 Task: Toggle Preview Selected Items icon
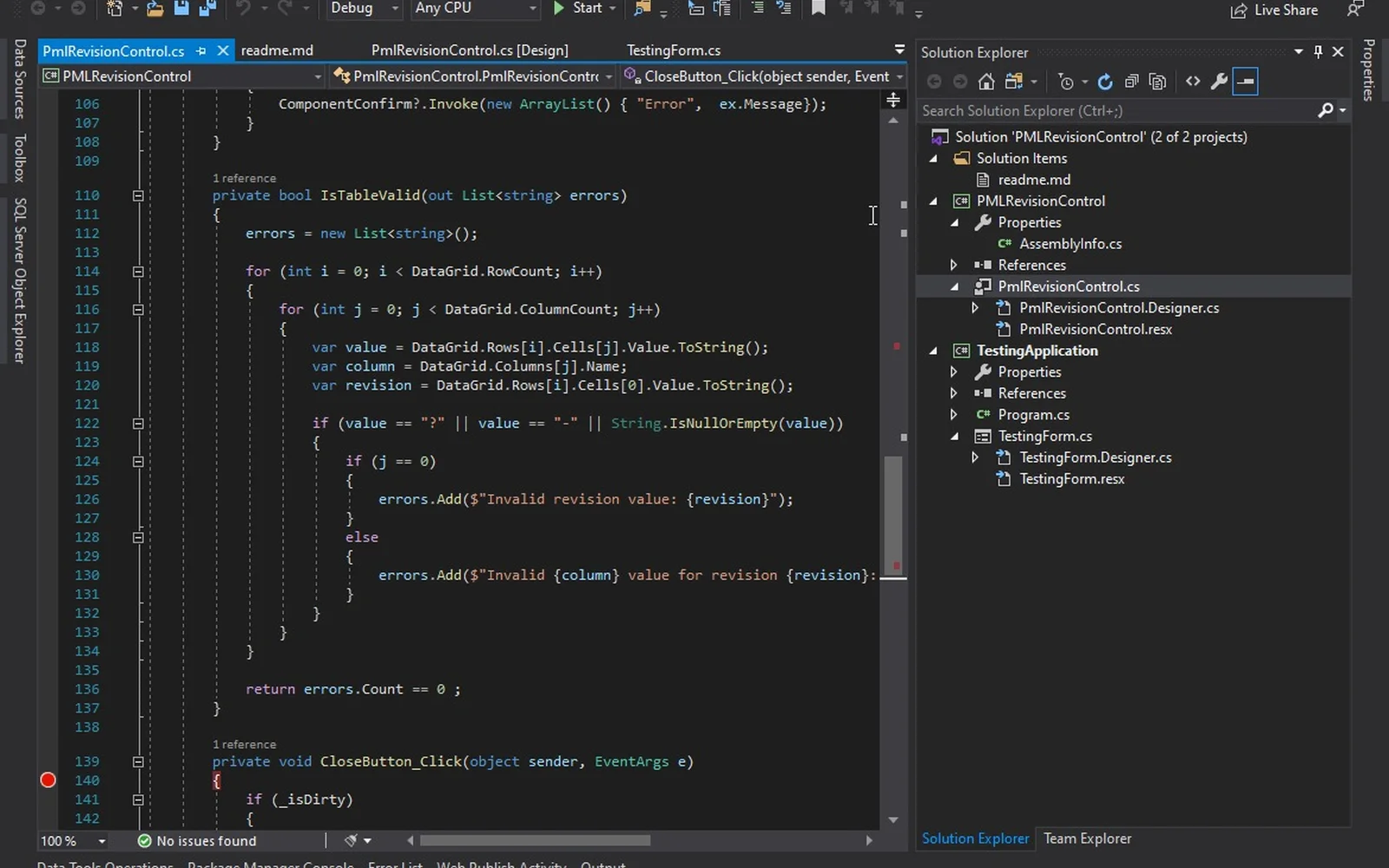(1245, 82)
